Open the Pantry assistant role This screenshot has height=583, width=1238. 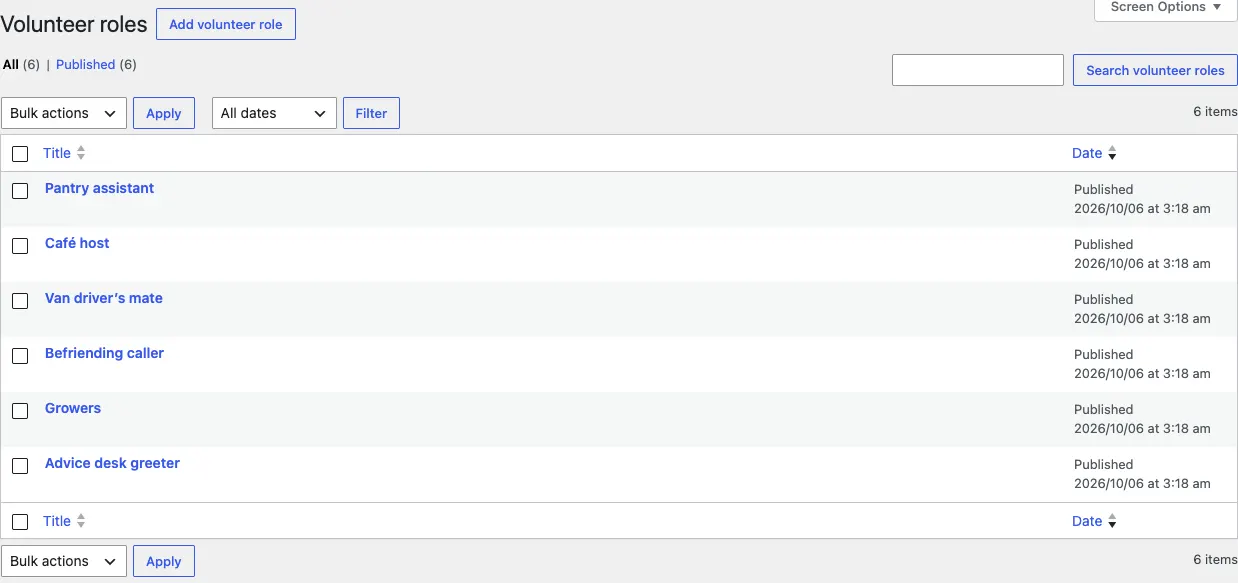tap(99, 188)
